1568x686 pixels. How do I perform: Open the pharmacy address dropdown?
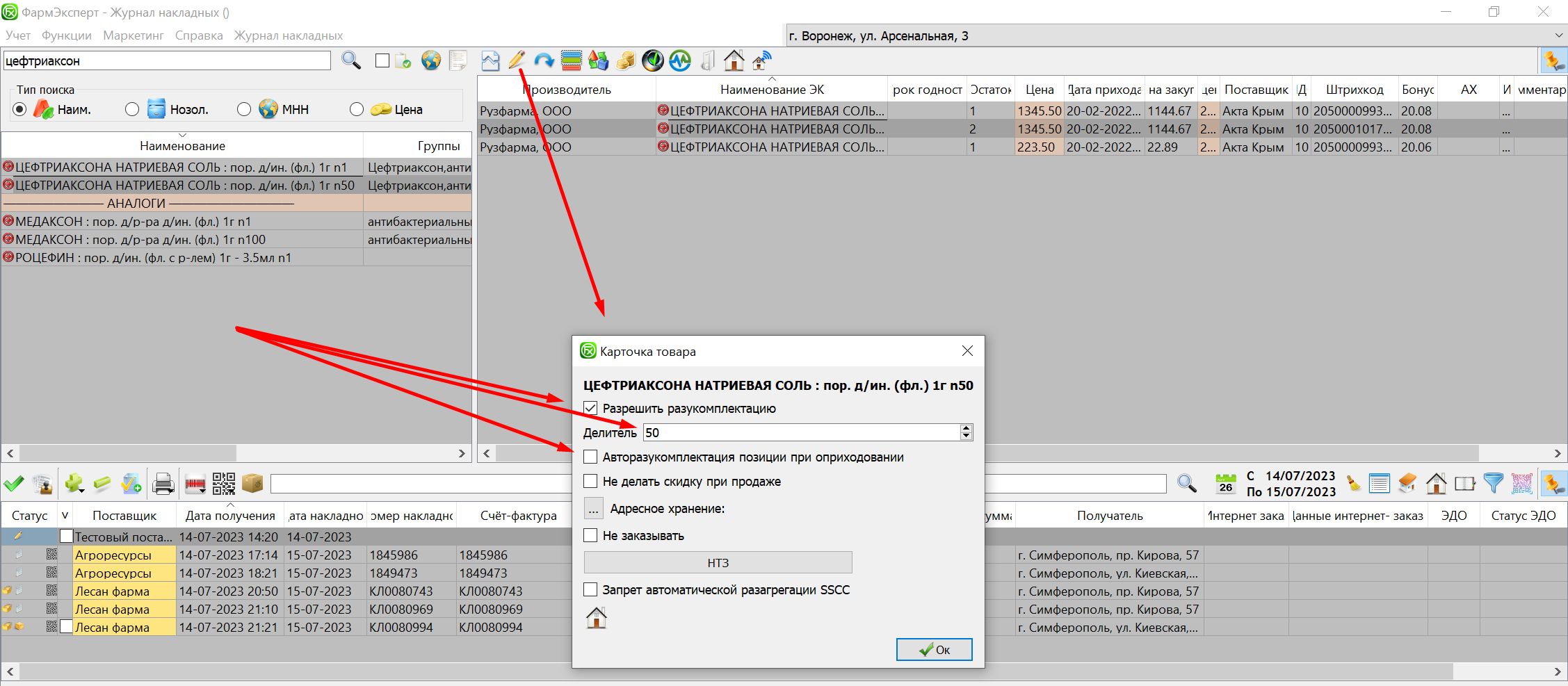coord(1558,36)
